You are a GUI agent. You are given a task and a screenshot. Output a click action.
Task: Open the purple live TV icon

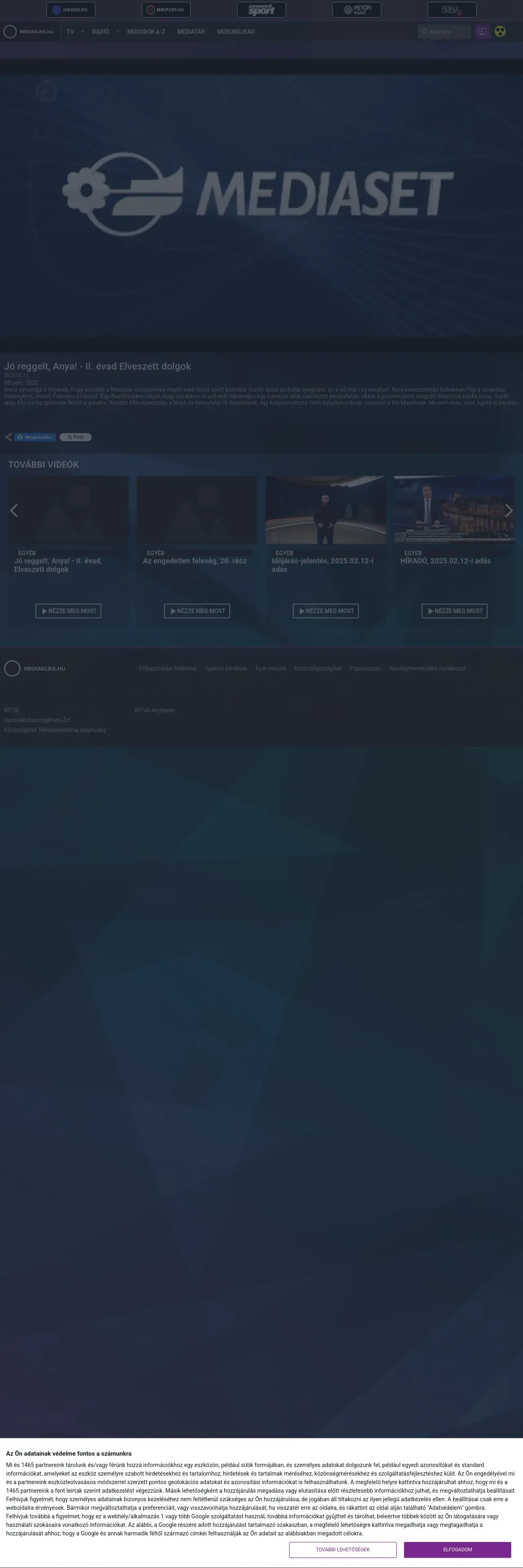[482, 32]
